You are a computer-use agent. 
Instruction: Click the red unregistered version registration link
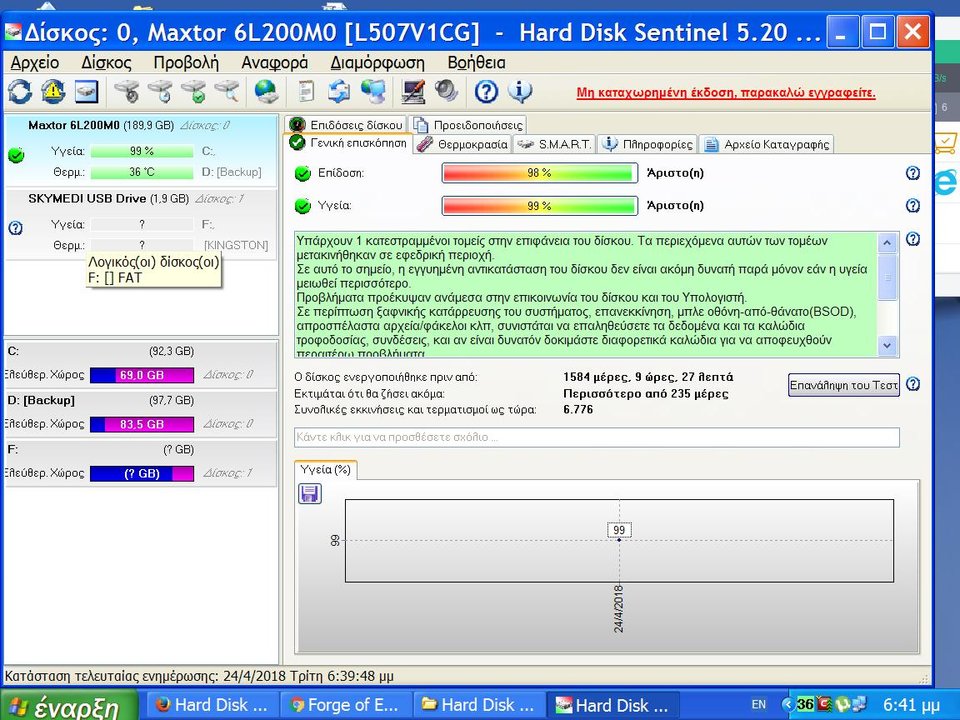pyautogui.click(x=726, y=93)
